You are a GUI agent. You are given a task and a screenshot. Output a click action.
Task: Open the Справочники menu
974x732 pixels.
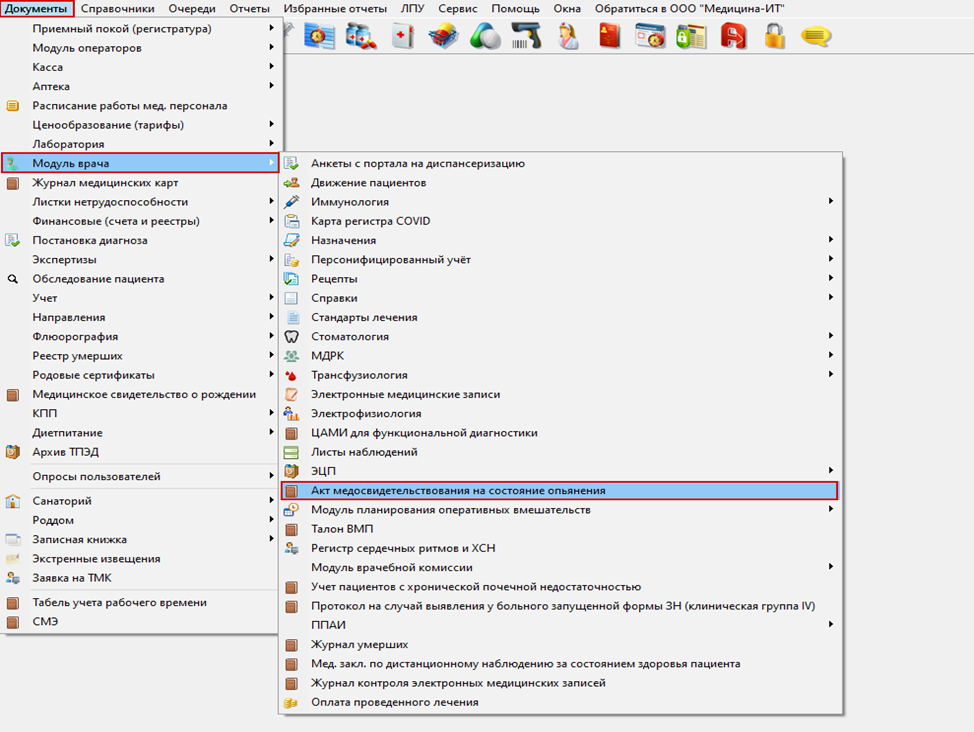(x=117, y=9)
